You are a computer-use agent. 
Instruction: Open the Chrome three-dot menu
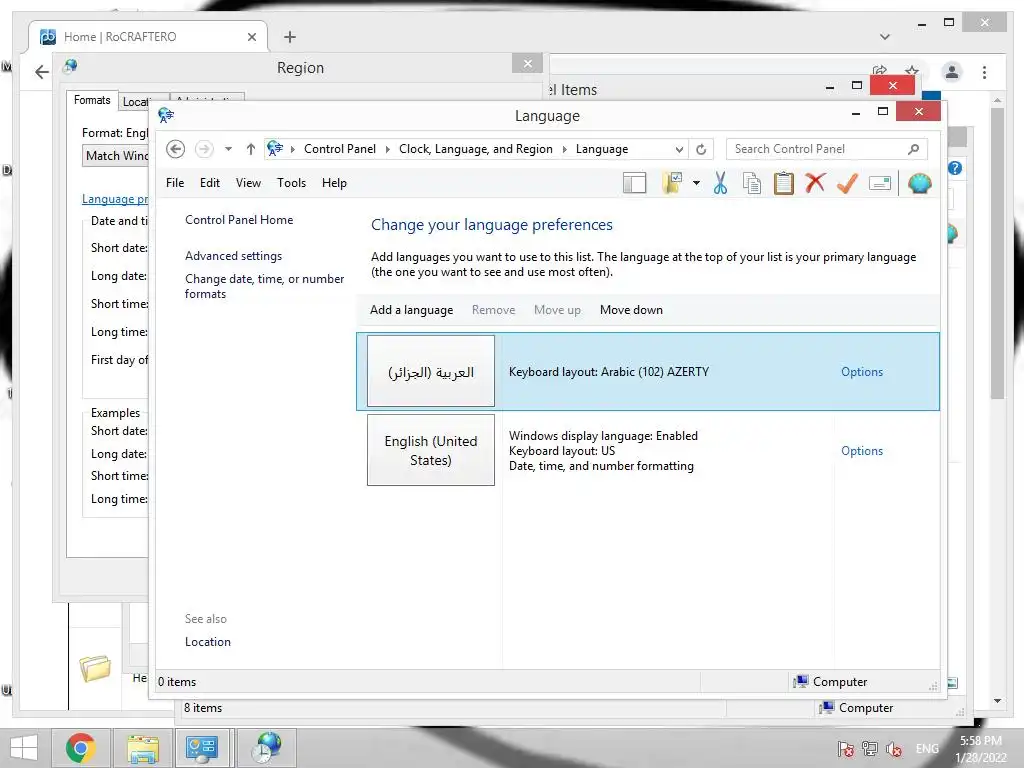pyautogui.click(x=984, y=72)
